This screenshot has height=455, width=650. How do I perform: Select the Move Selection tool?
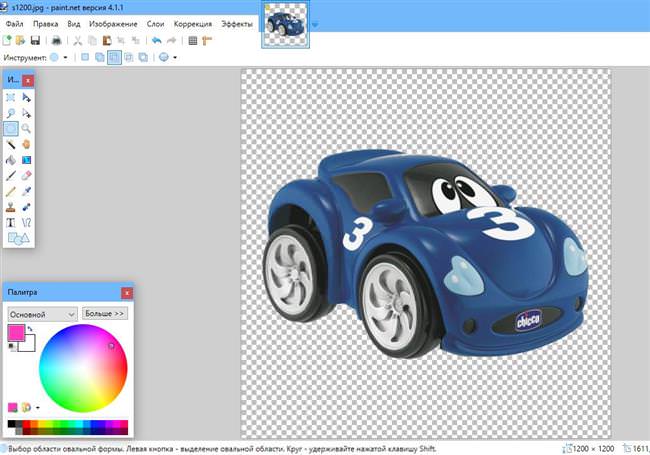click(x=27, y=113)
